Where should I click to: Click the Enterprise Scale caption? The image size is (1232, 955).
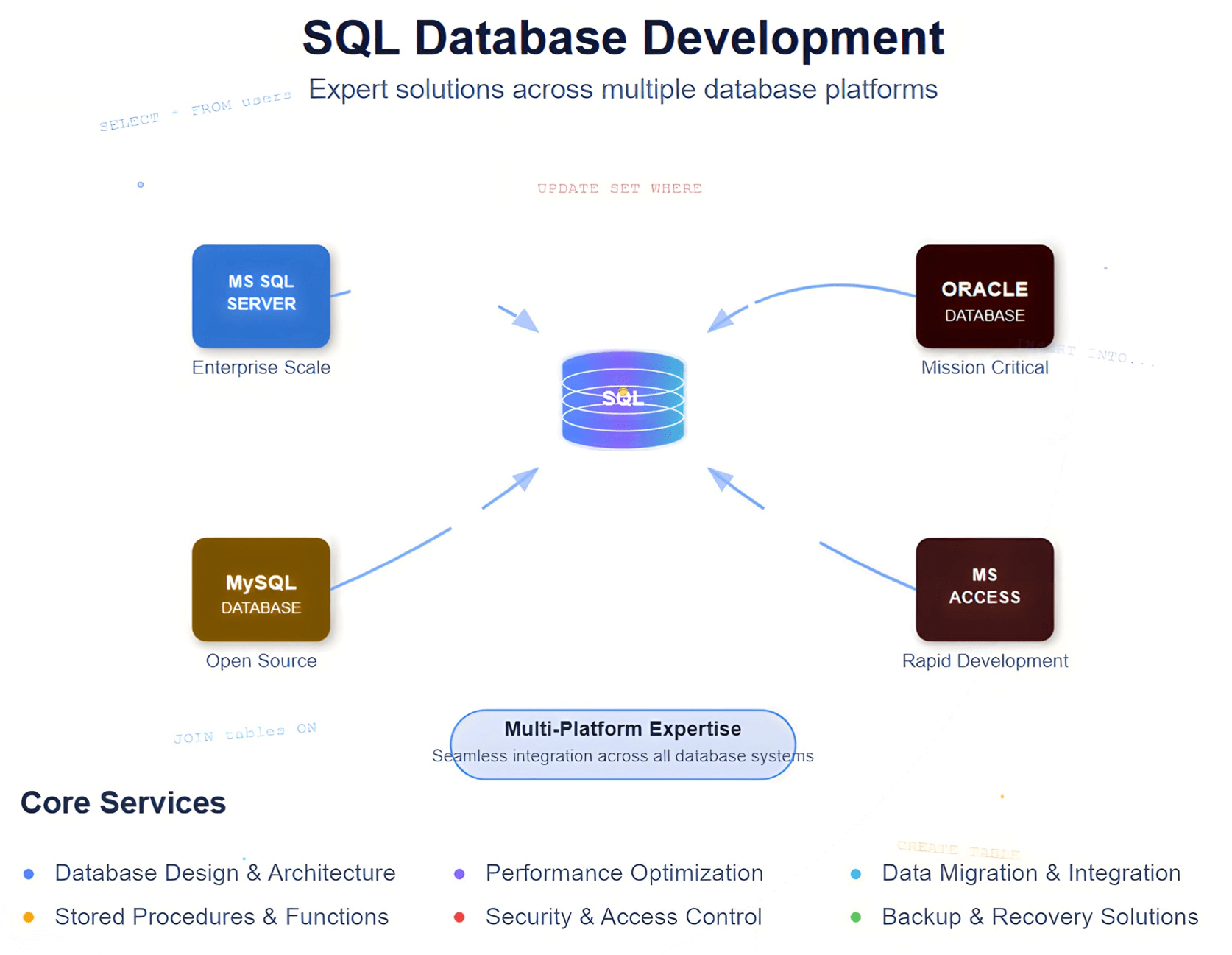pyautogui.click(x=261, y=367)
